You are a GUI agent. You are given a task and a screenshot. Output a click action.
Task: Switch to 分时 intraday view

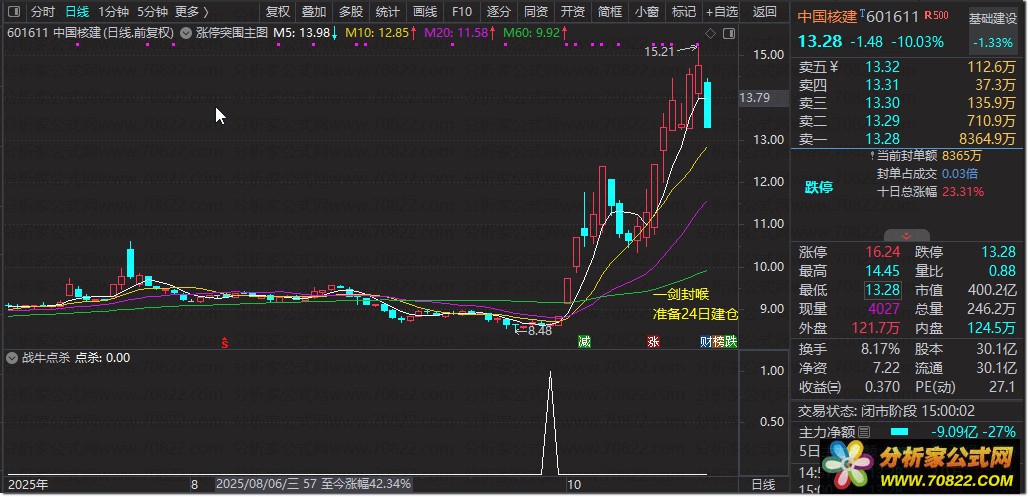(42, 12)
